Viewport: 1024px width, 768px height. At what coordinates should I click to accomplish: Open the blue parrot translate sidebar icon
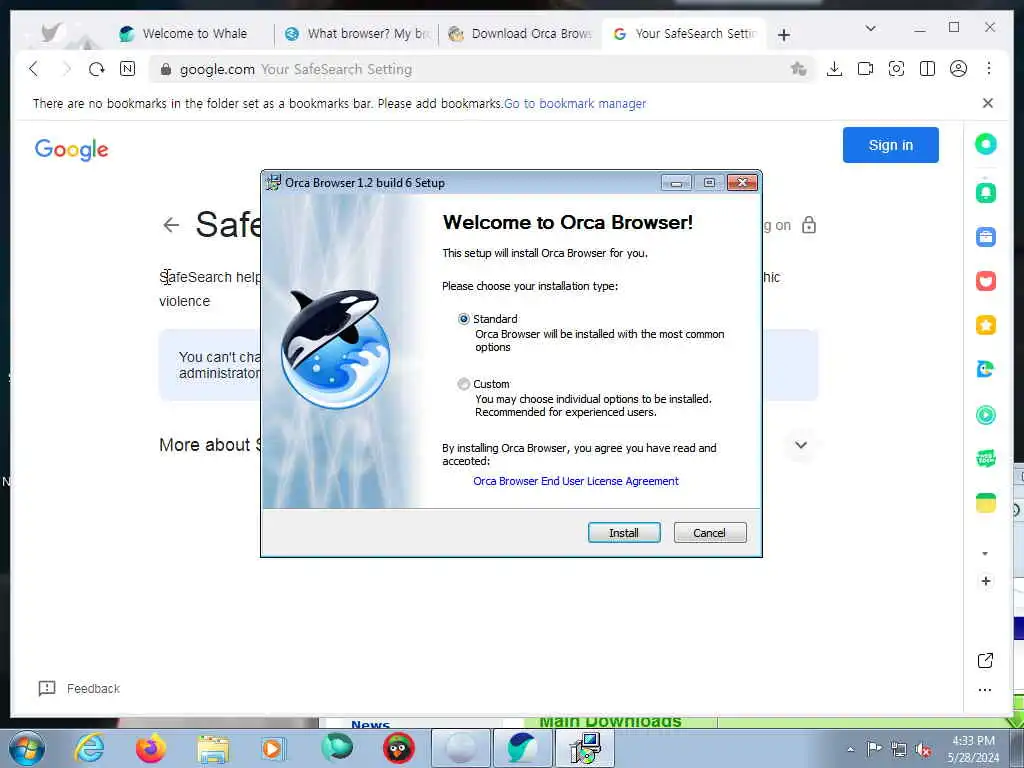click(x=985, y=369)
